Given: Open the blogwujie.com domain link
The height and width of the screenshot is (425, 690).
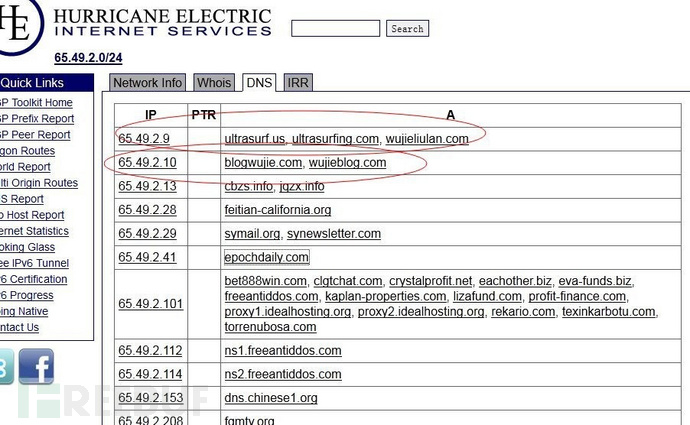Looking at the screenshot, I should coord(263,162).
